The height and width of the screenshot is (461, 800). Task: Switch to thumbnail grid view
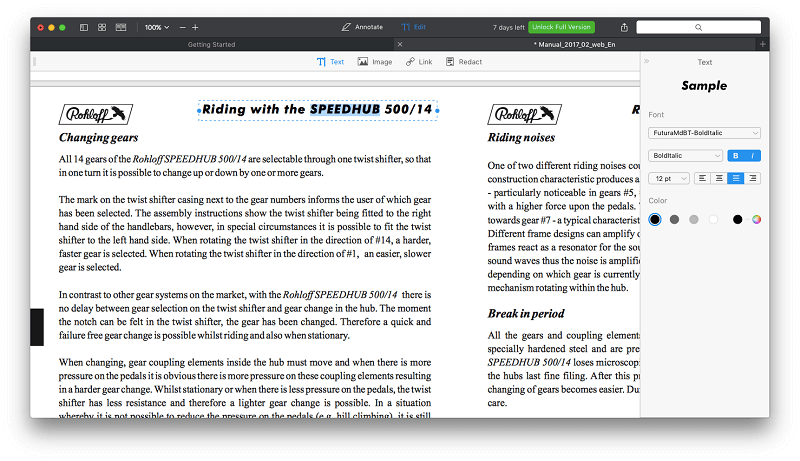102,27
